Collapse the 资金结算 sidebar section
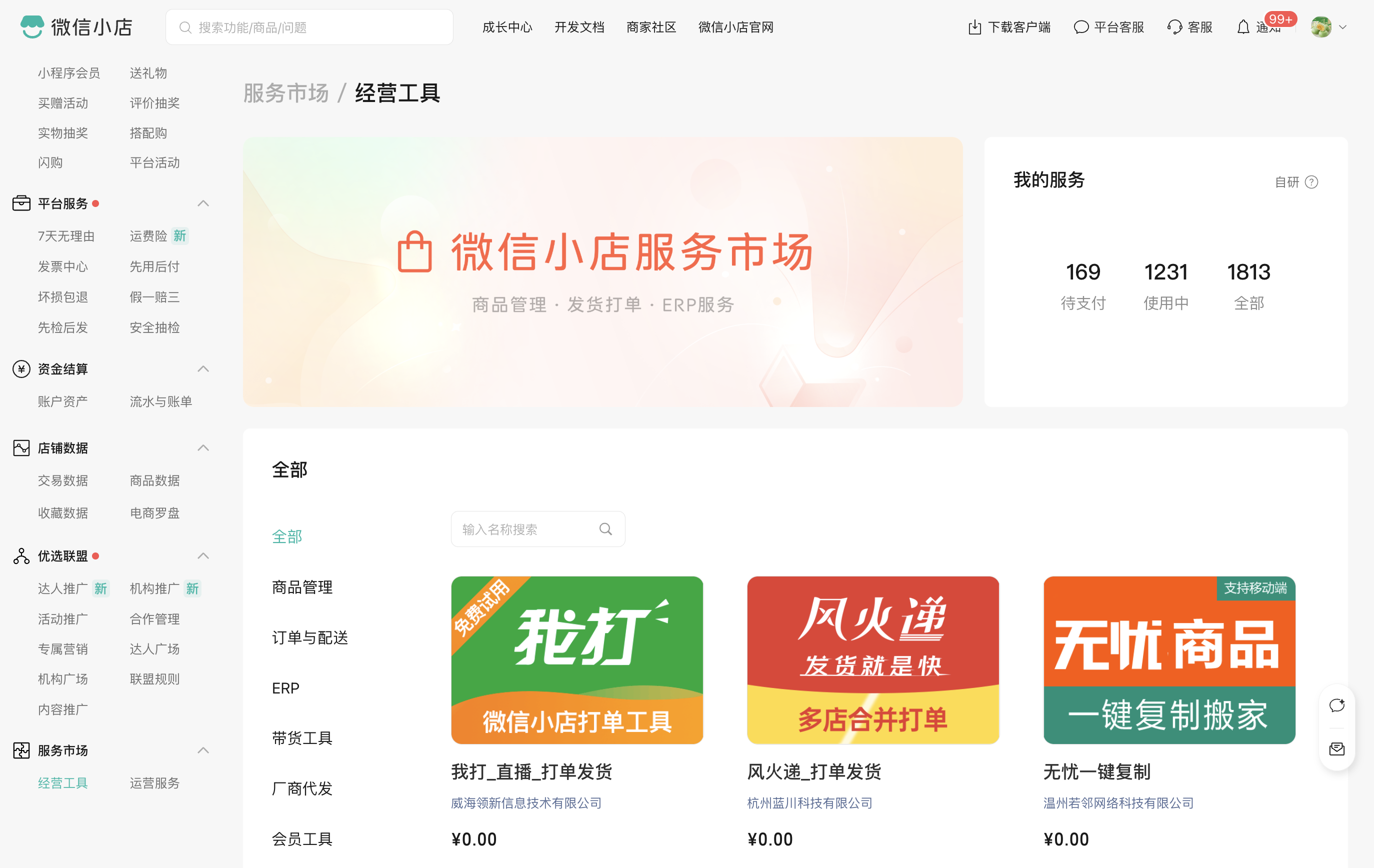The height and width of the screenshot is (868, 1374). pyautogui.click(x=203, y=369)
